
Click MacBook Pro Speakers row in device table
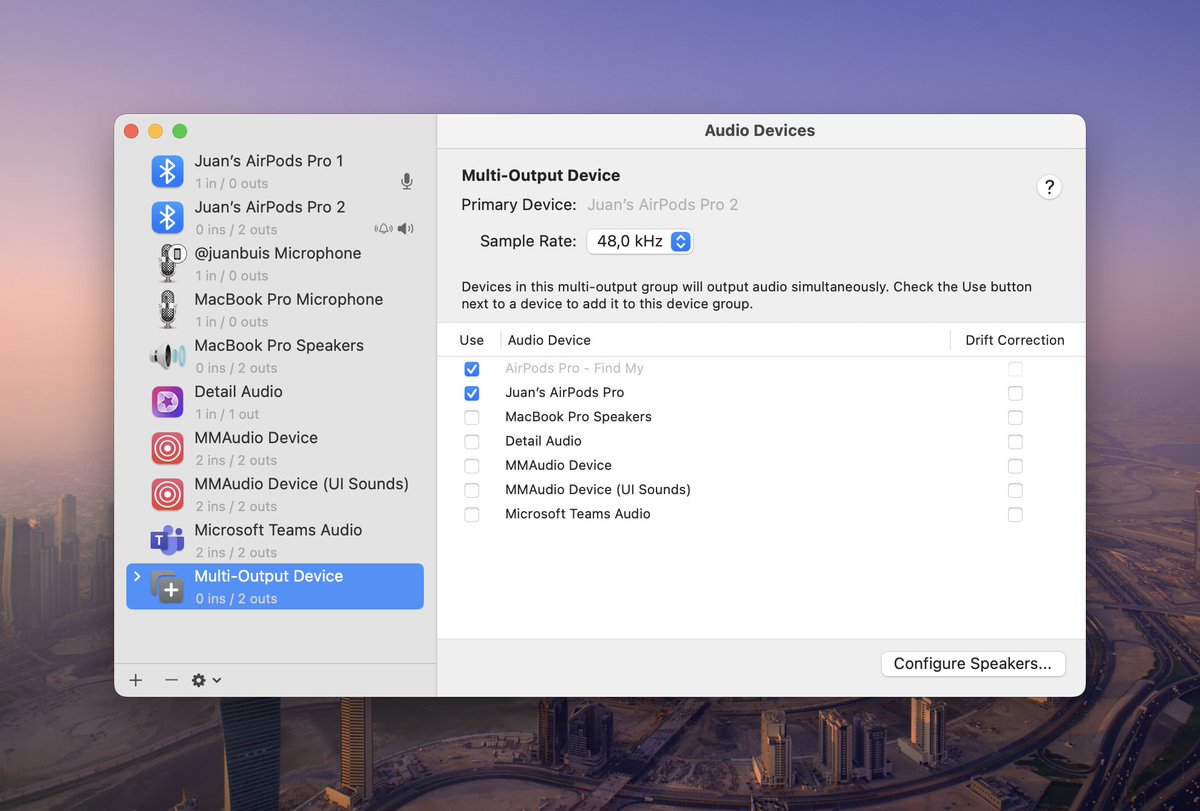click(761, 417)
